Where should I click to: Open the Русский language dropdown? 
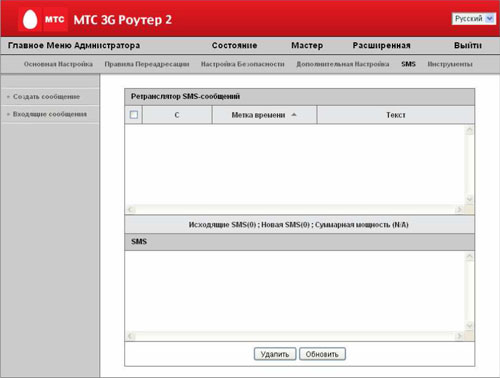(x=474, y=19)
